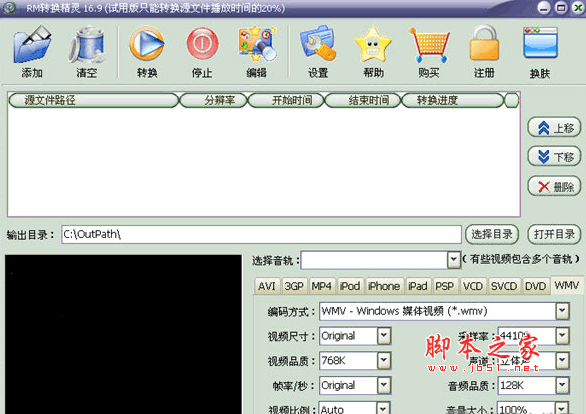Remove selected file with 删除 button
The image size is (586, 414).
(554, 186)
